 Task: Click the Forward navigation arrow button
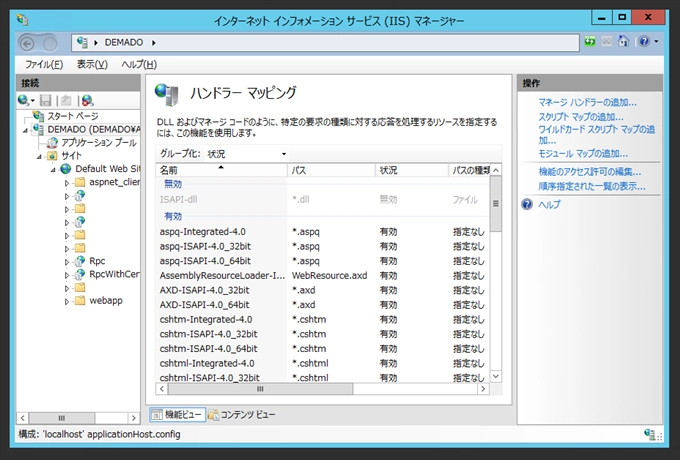[50, 43]
